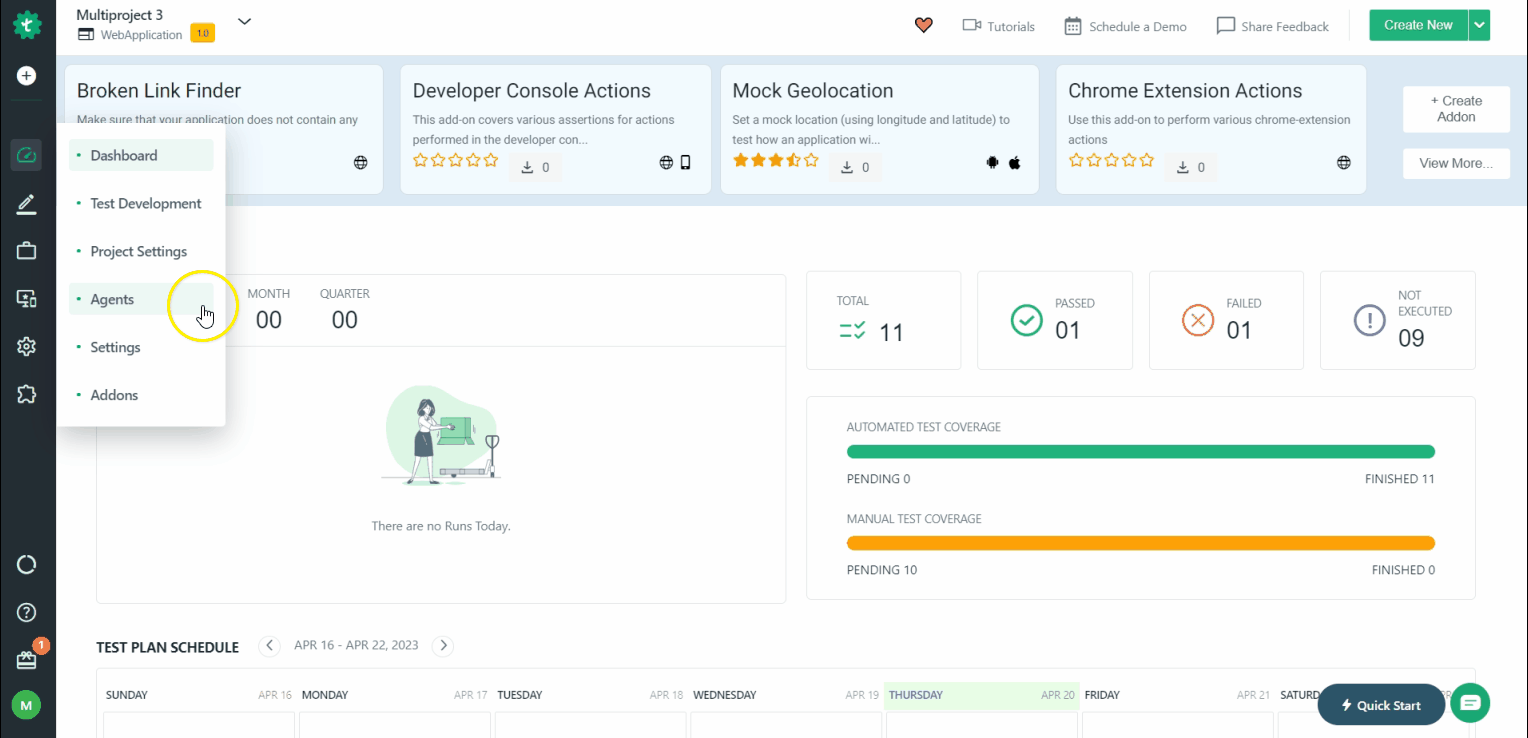Select Settings in the flyout menu
The width and height of the screenshot is (1528, 738).
[x=141, y=347]
